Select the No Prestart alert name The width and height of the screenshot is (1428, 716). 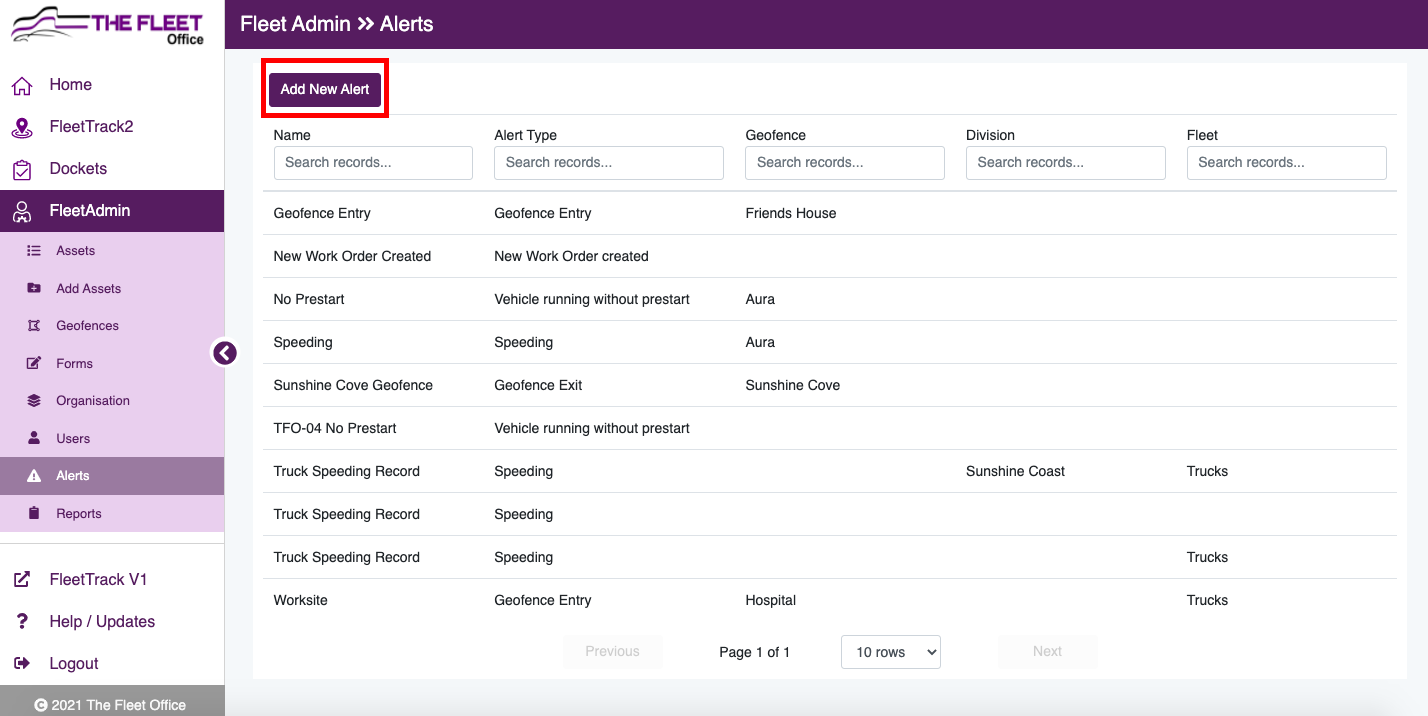(x=309, y=299)
